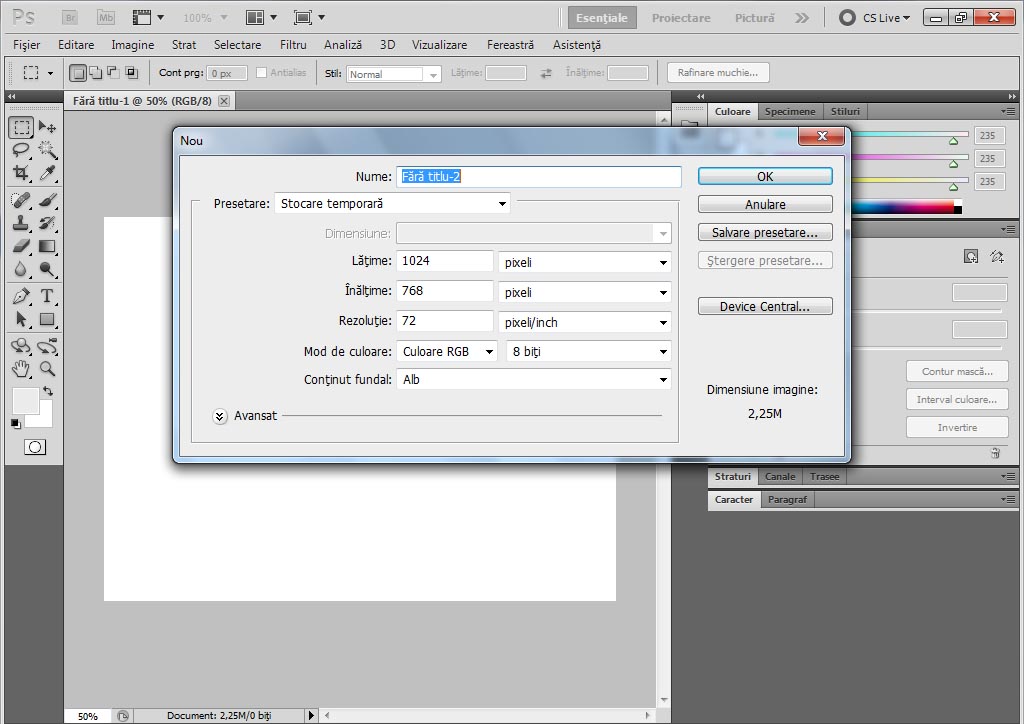Enable New selection mode
Image resolution: width=1024 pixels, height=724 pixels.
pyautogui.click(x=78, y=73)
